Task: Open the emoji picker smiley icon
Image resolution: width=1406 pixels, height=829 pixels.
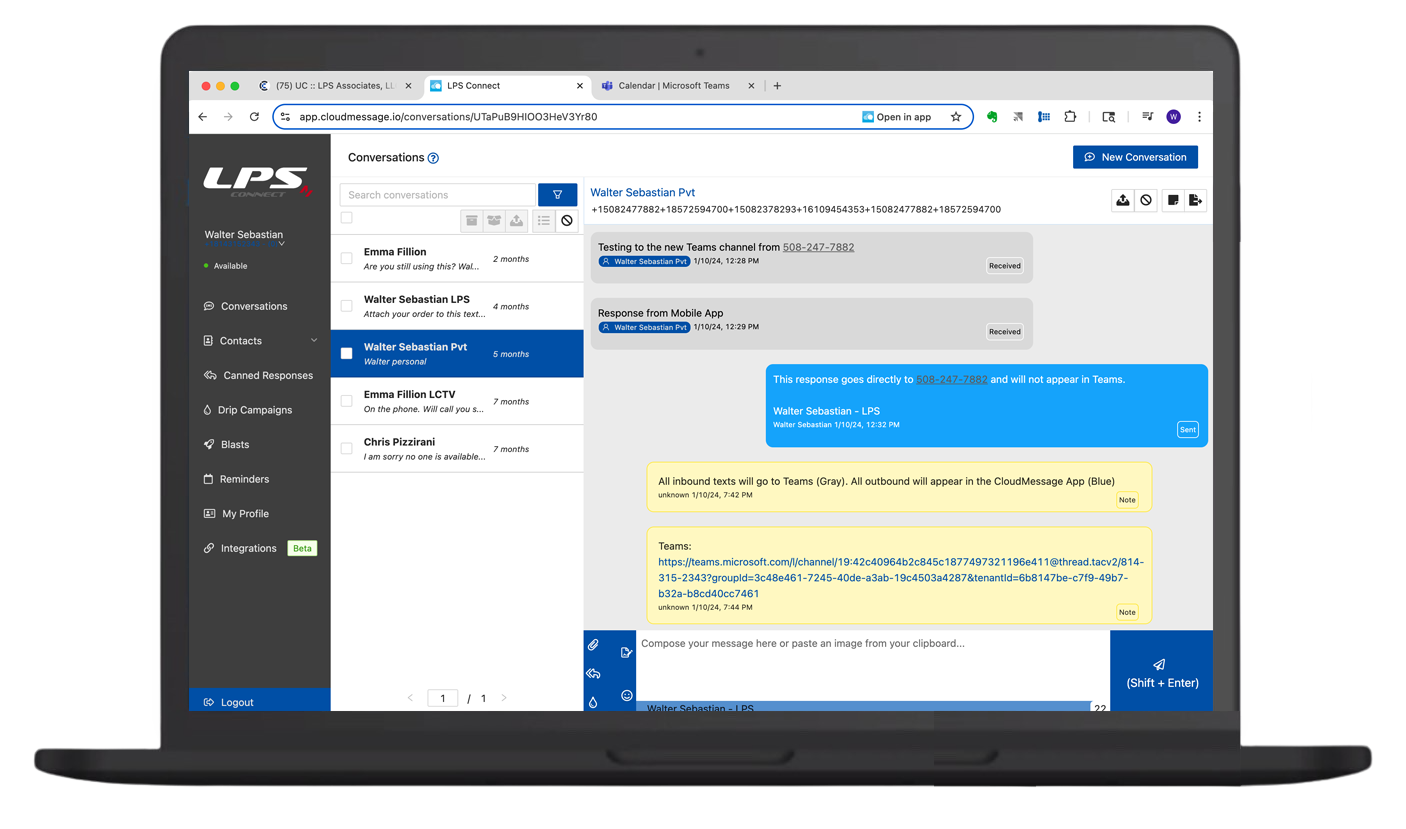Action: [x=627, y=695]
